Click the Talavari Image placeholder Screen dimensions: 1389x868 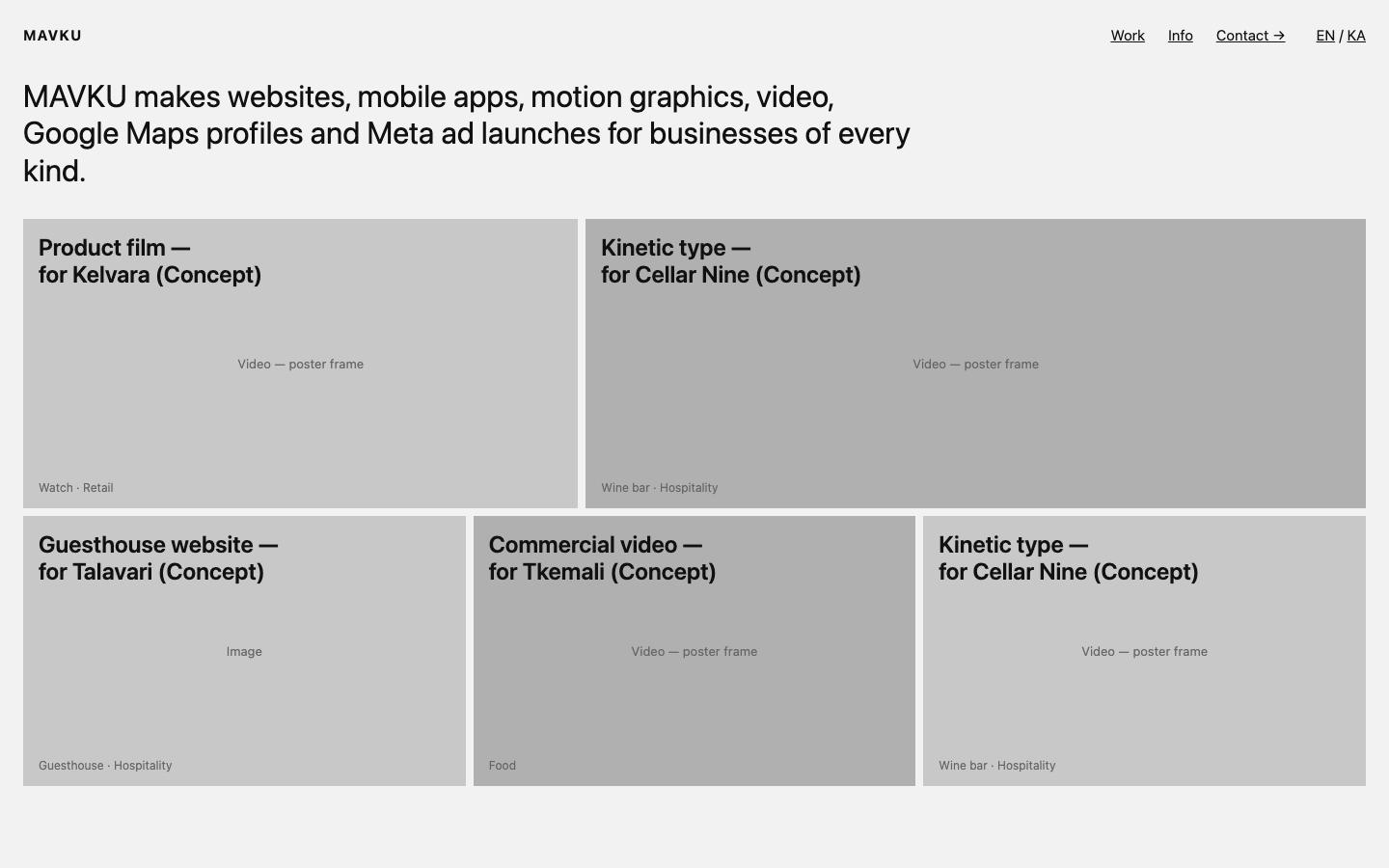244,652
